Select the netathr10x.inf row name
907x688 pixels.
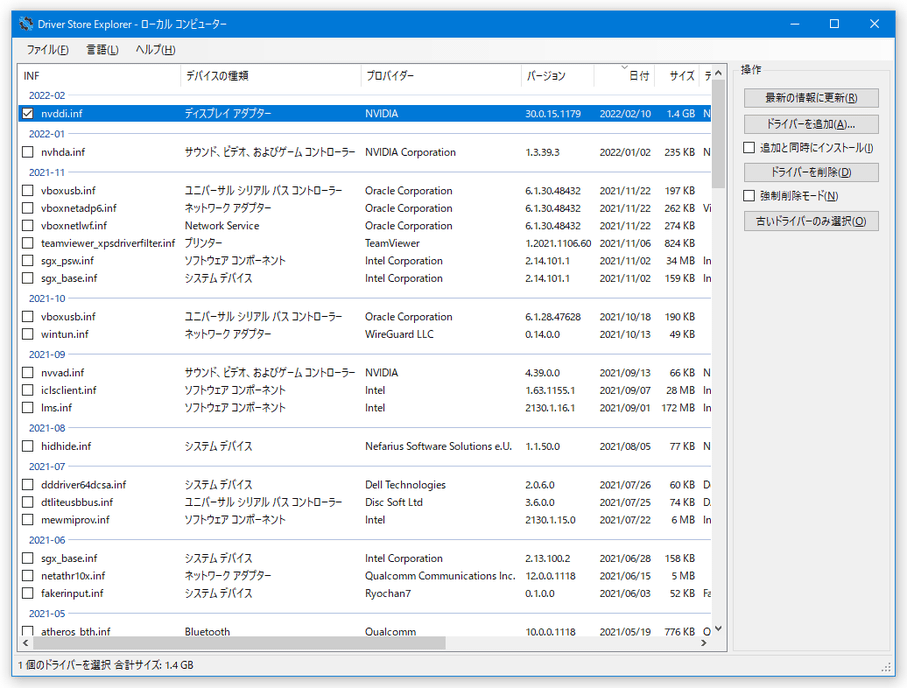(x=73, y=576)
